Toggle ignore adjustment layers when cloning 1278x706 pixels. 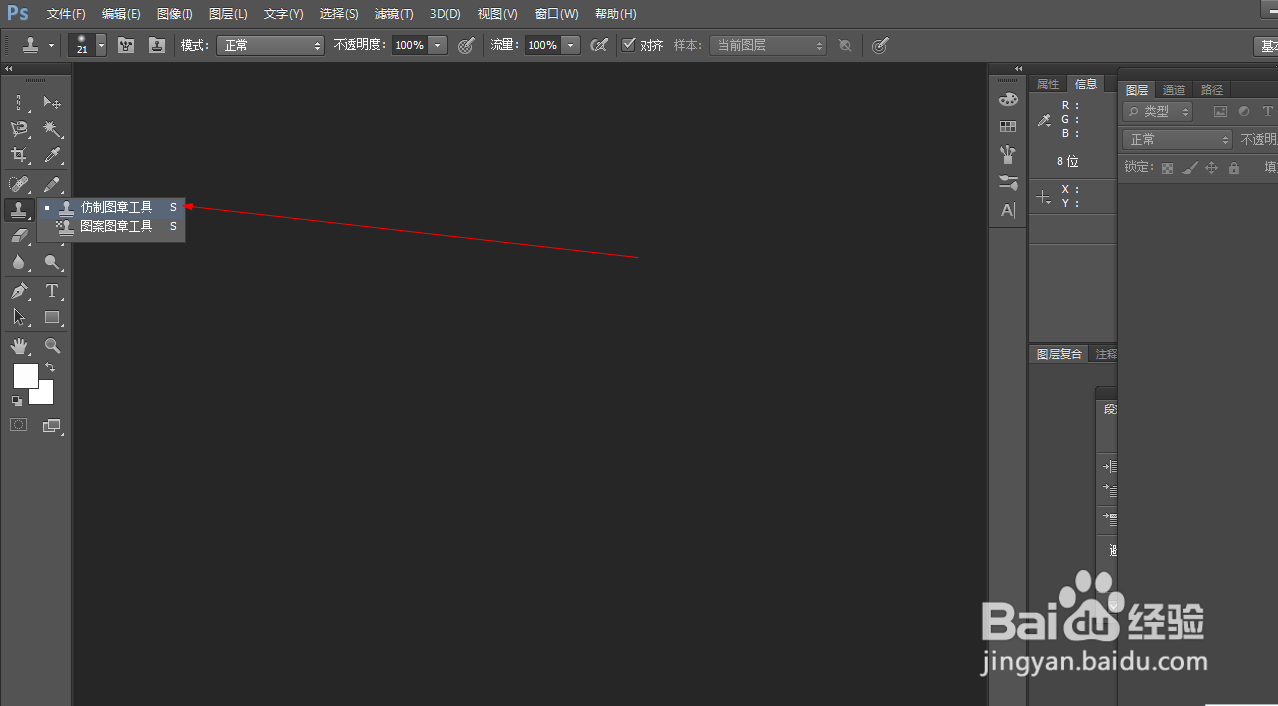click(845, 45)
